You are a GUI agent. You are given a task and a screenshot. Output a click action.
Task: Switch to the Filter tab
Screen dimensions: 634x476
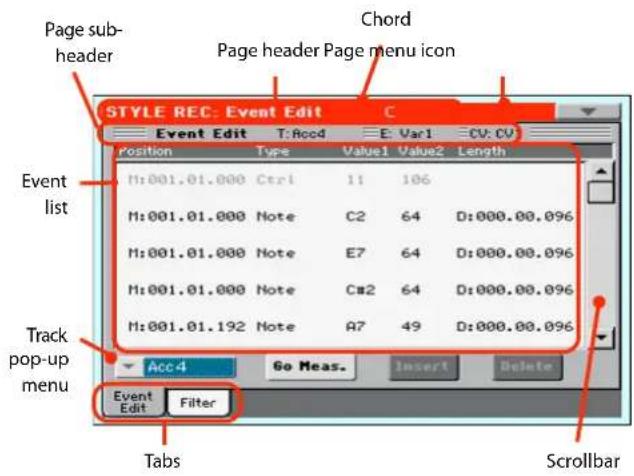pos(198,403)
